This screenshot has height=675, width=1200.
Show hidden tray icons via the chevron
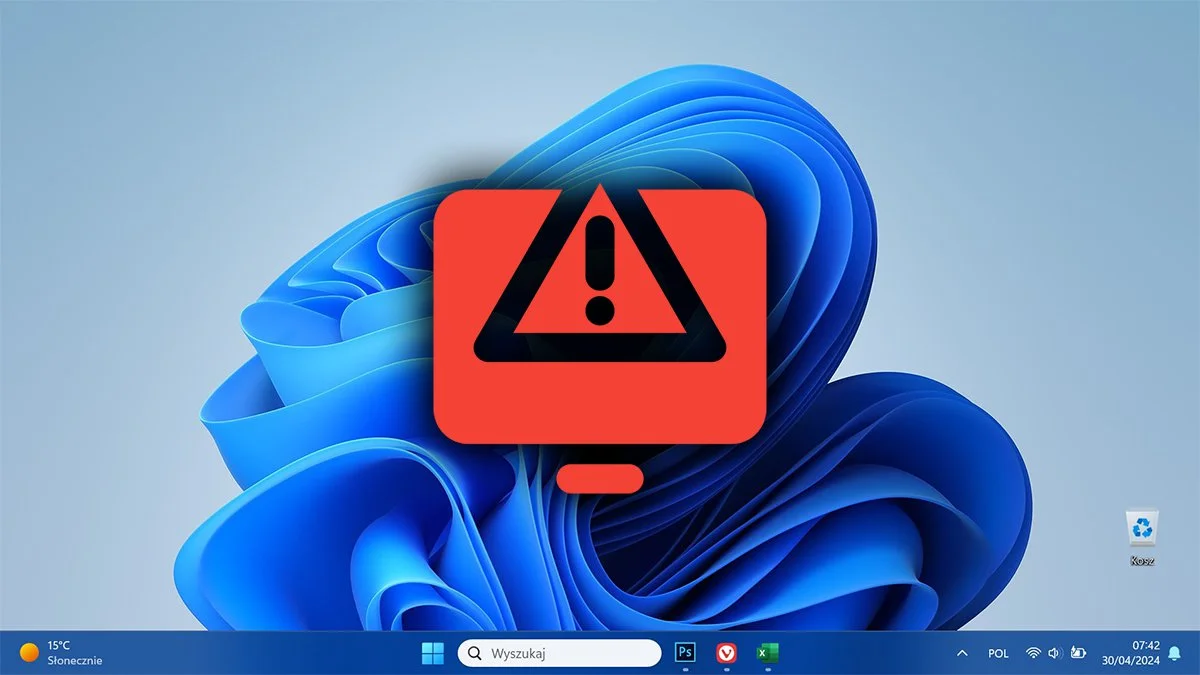click(962, 652)
